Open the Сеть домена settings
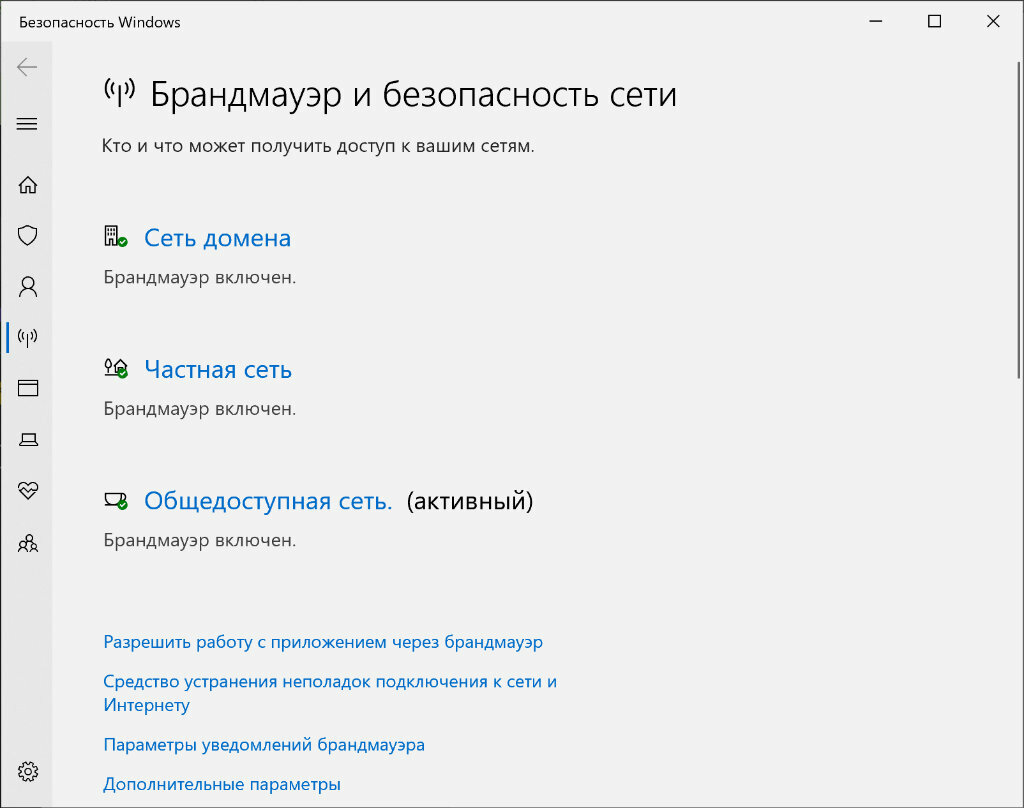The height and width of the screenshot is (808, 1024). pyautogui.click(x=217, y=238)
